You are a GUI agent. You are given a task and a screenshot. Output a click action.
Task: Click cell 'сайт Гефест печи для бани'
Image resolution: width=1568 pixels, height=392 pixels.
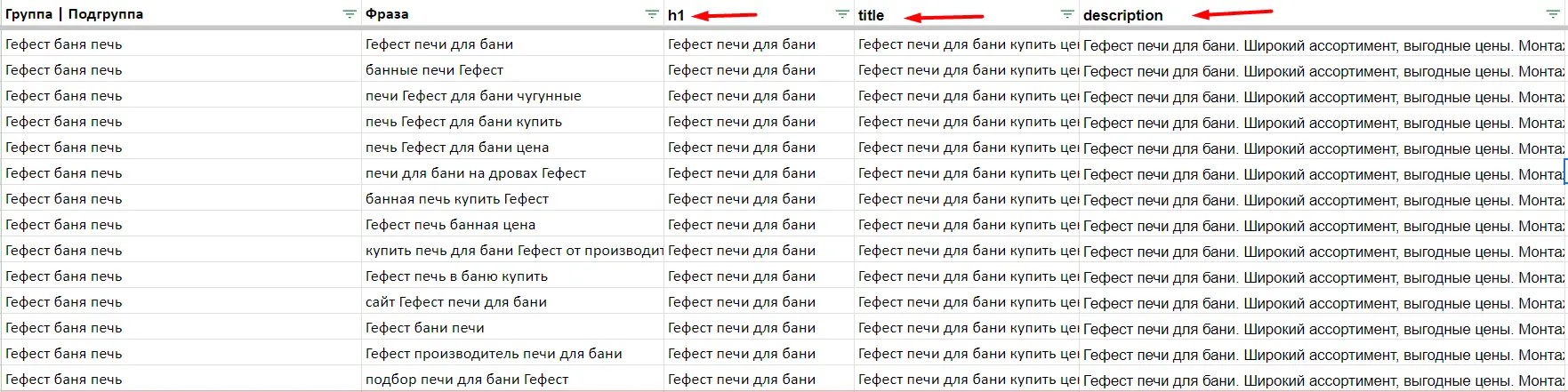pyautogui.click(x=456, y=302)
